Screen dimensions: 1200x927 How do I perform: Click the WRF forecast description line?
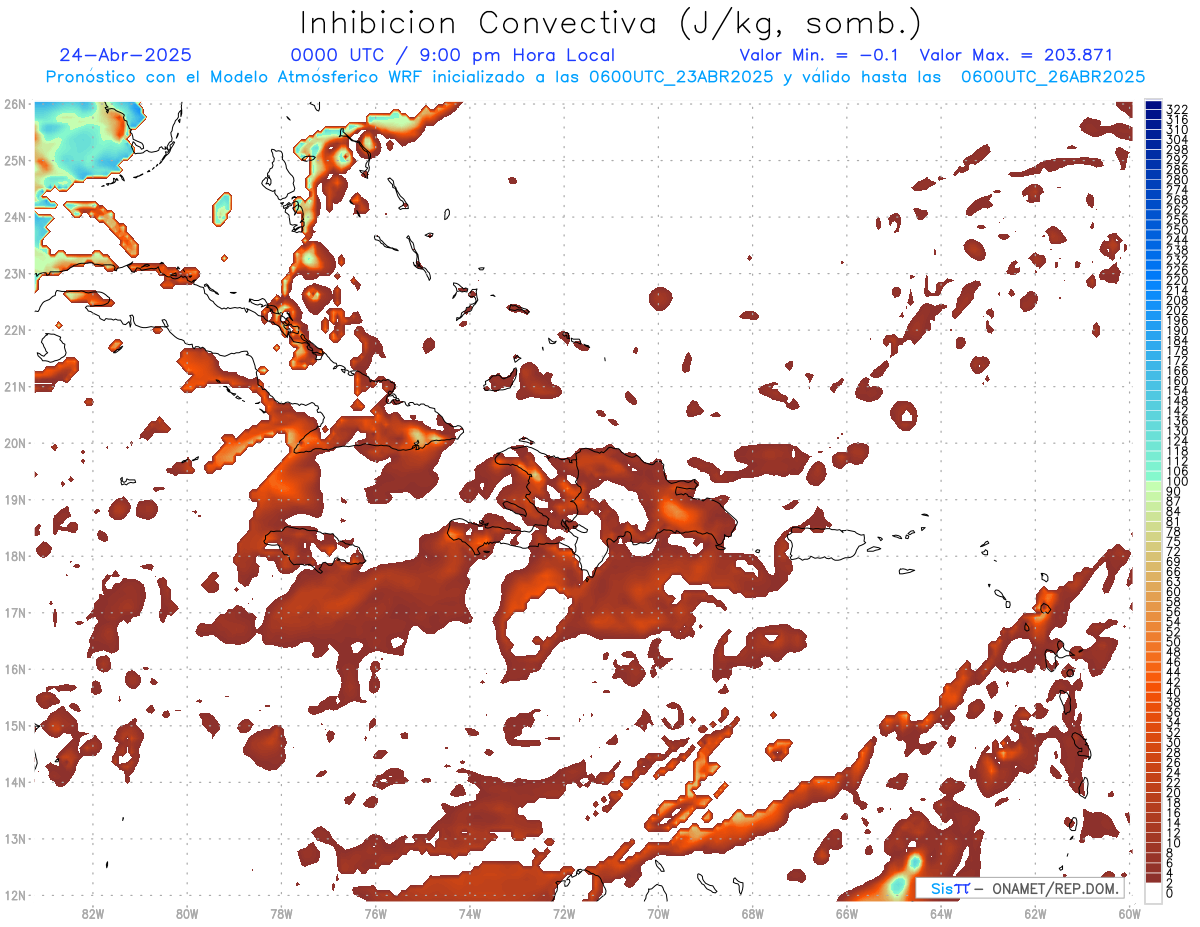pyautogui.click(x=595, y=77)
